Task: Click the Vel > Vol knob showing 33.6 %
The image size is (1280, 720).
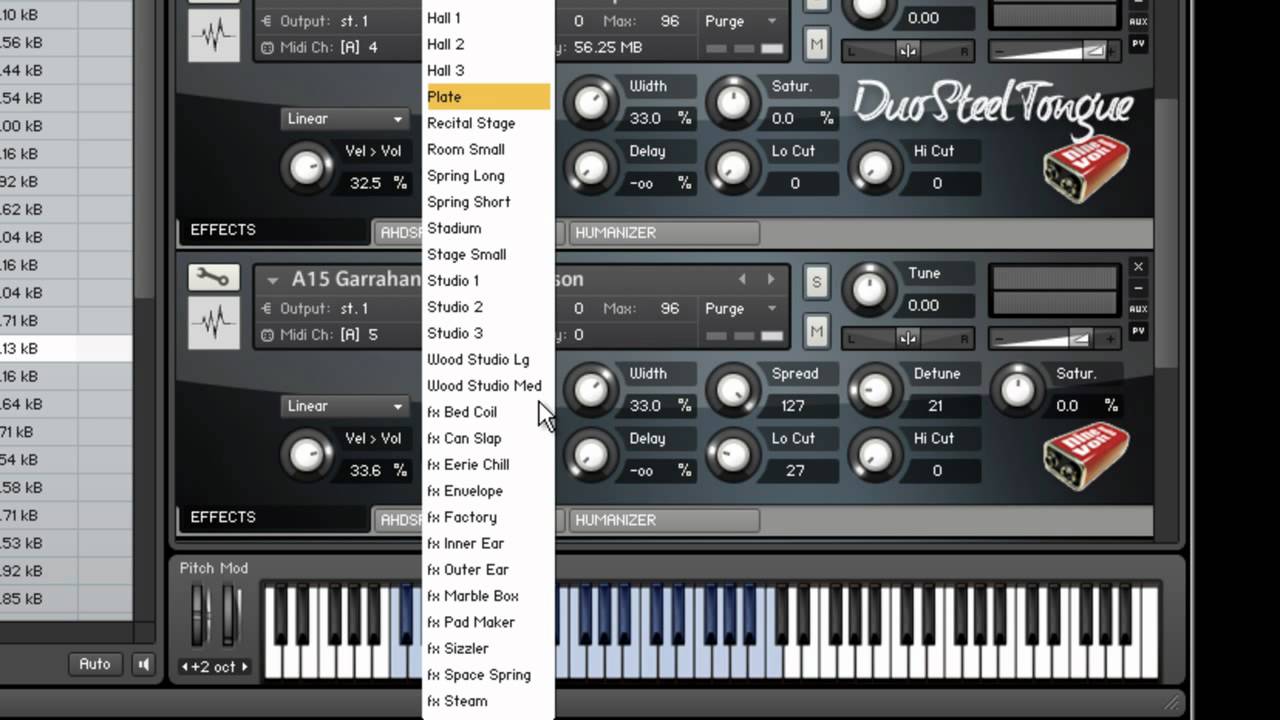Action: (x=306, y=455)
